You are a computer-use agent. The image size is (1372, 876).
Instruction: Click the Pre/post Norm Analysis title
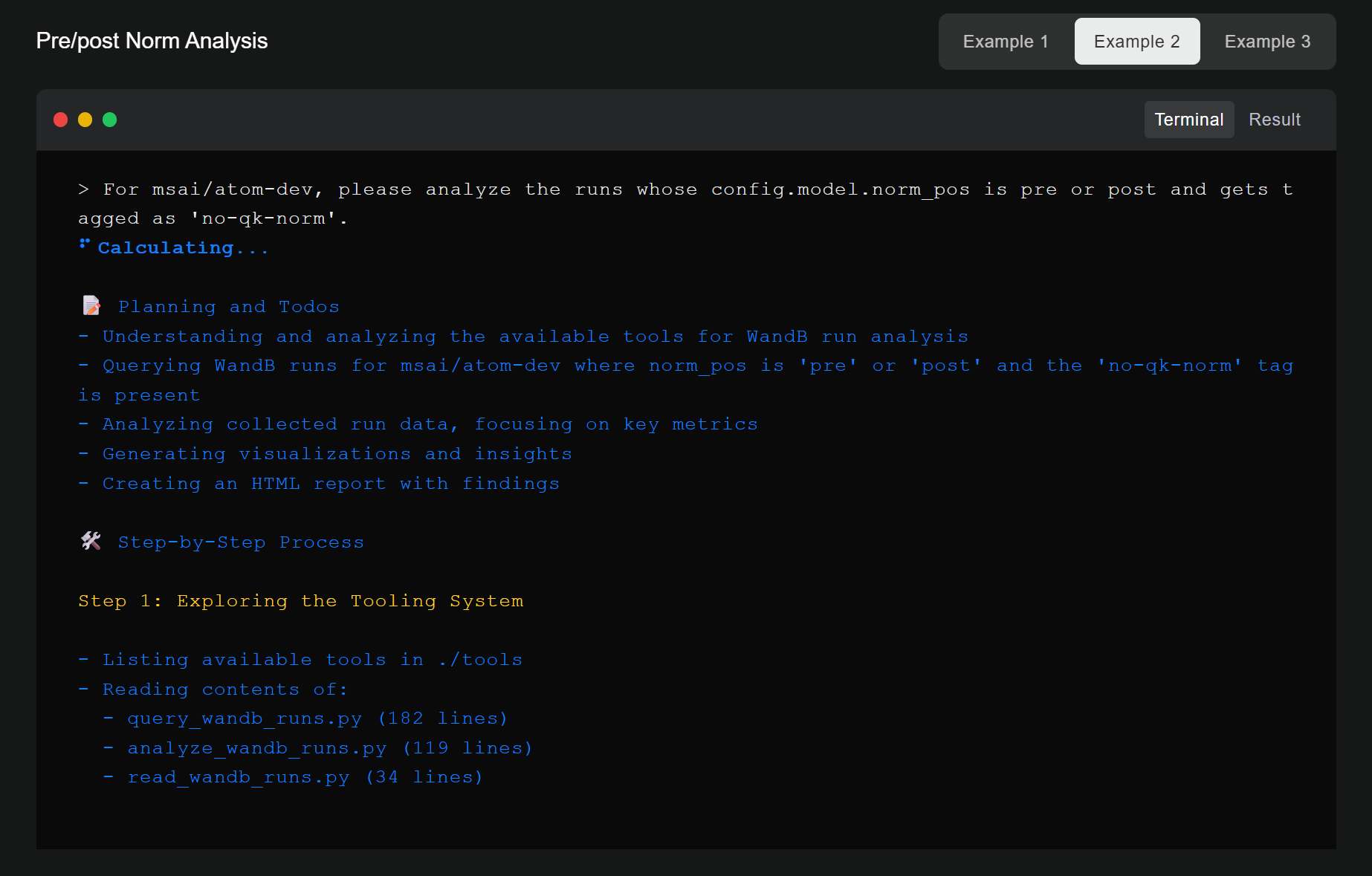[x=152, y=41]
